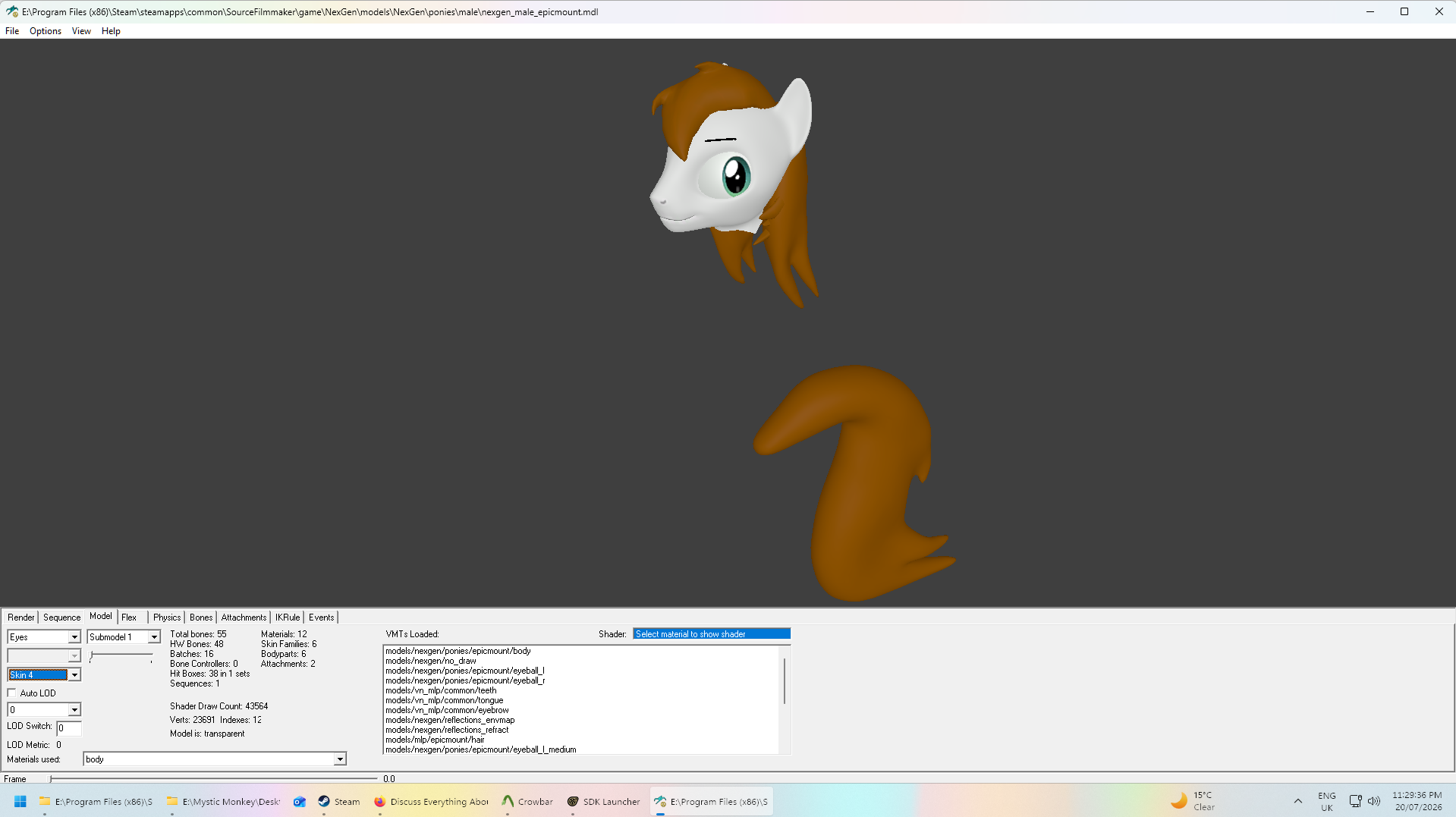Show hidden system tray icons

[x=1297, y=801]
